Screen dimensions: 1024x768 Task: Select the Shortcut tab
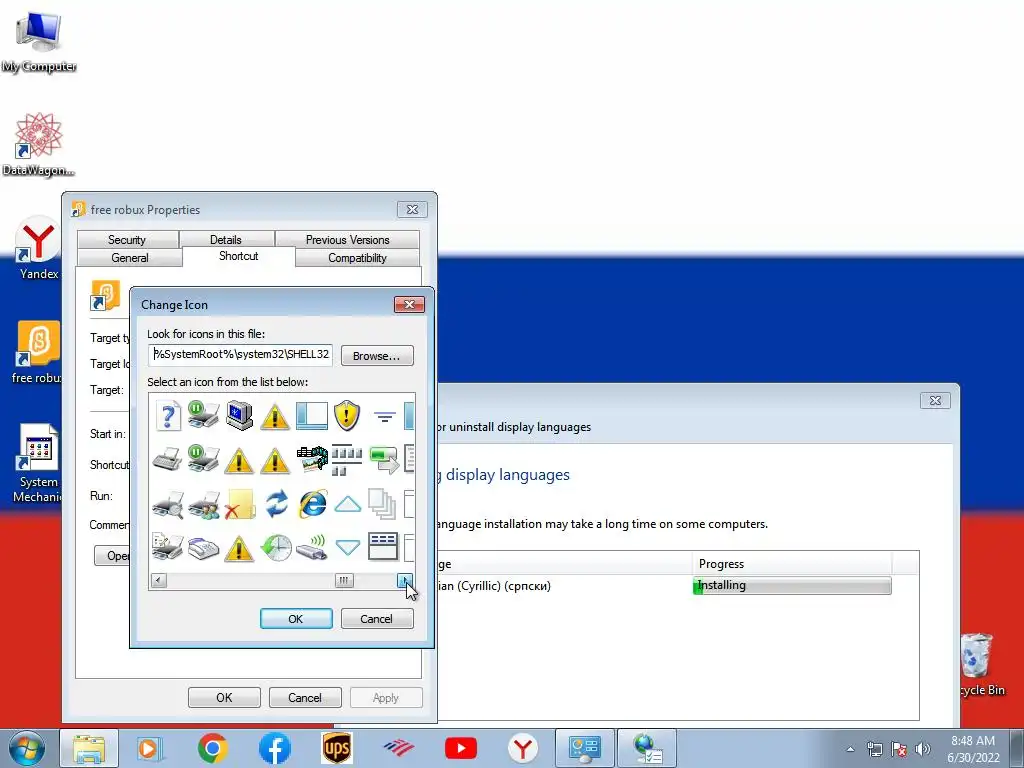[x=238, y=257]
